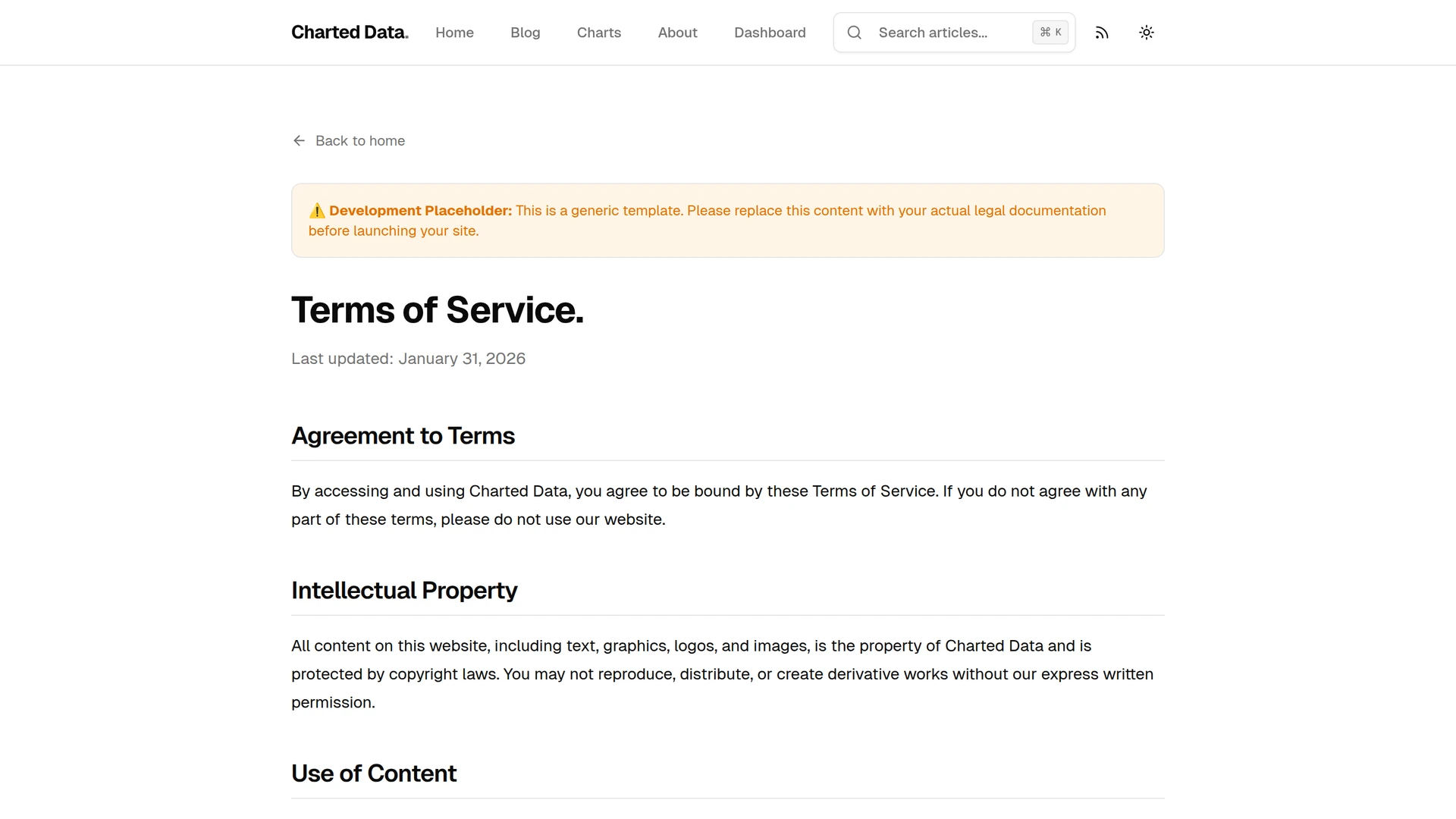Click the search magnifier icon
The image size is (1456, 819).
click(x=855, y=33)
